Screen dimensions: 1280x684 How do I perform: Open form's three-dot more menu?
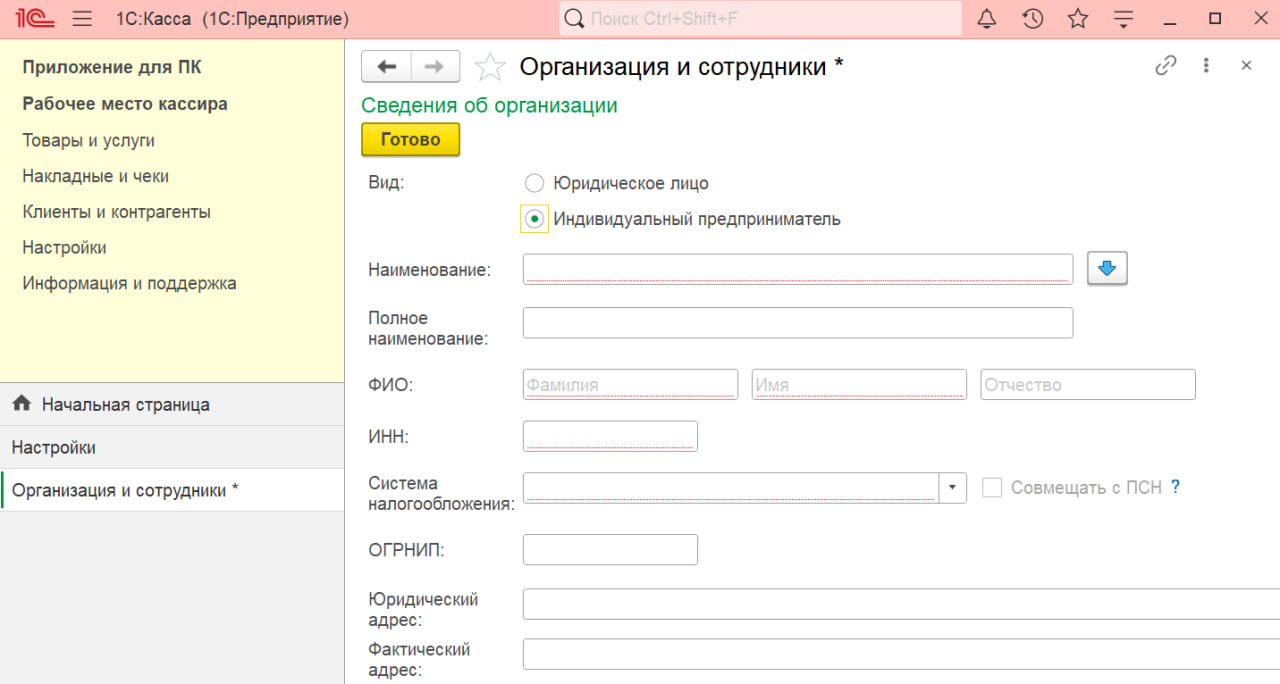coord(1207,66)
